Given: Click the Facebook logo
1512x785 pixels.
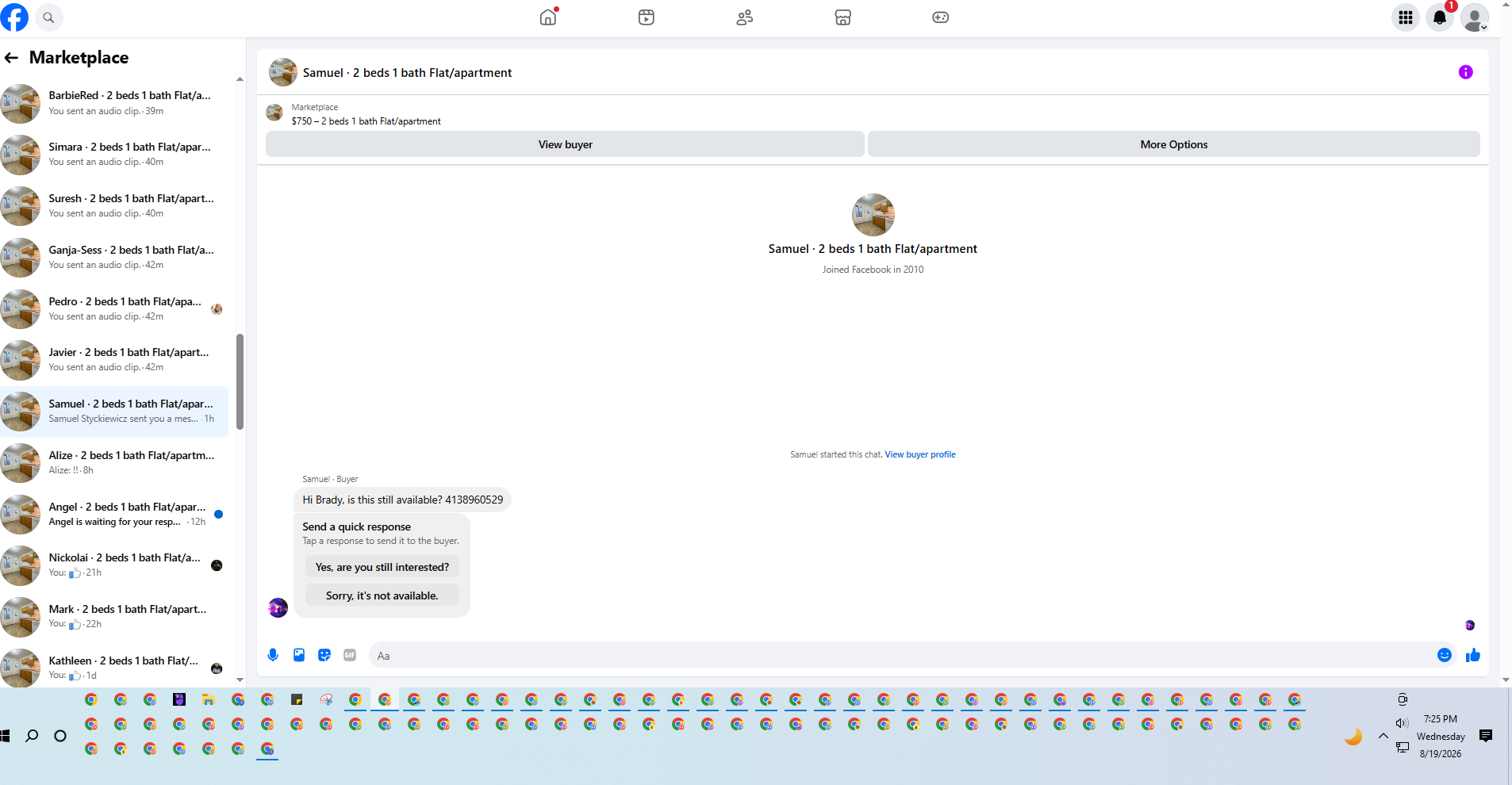Looking at the screenshot, I should click(14, 17).
